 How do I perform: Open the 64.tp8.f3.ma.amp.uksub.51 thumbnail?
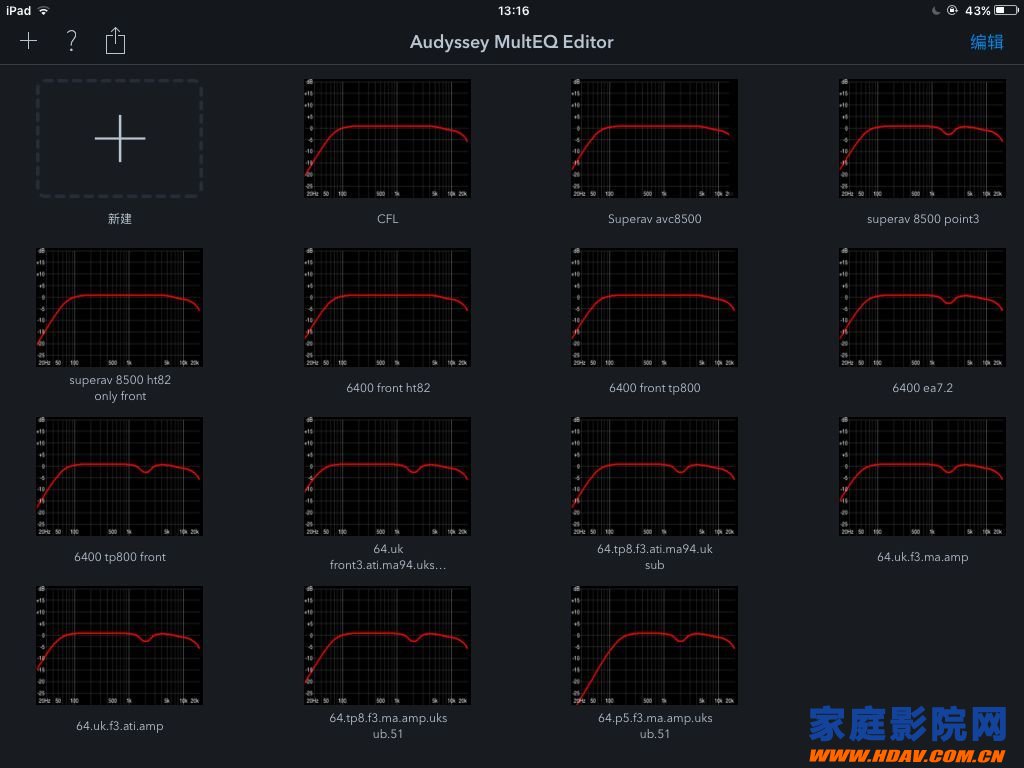click(x=387, y=645)
